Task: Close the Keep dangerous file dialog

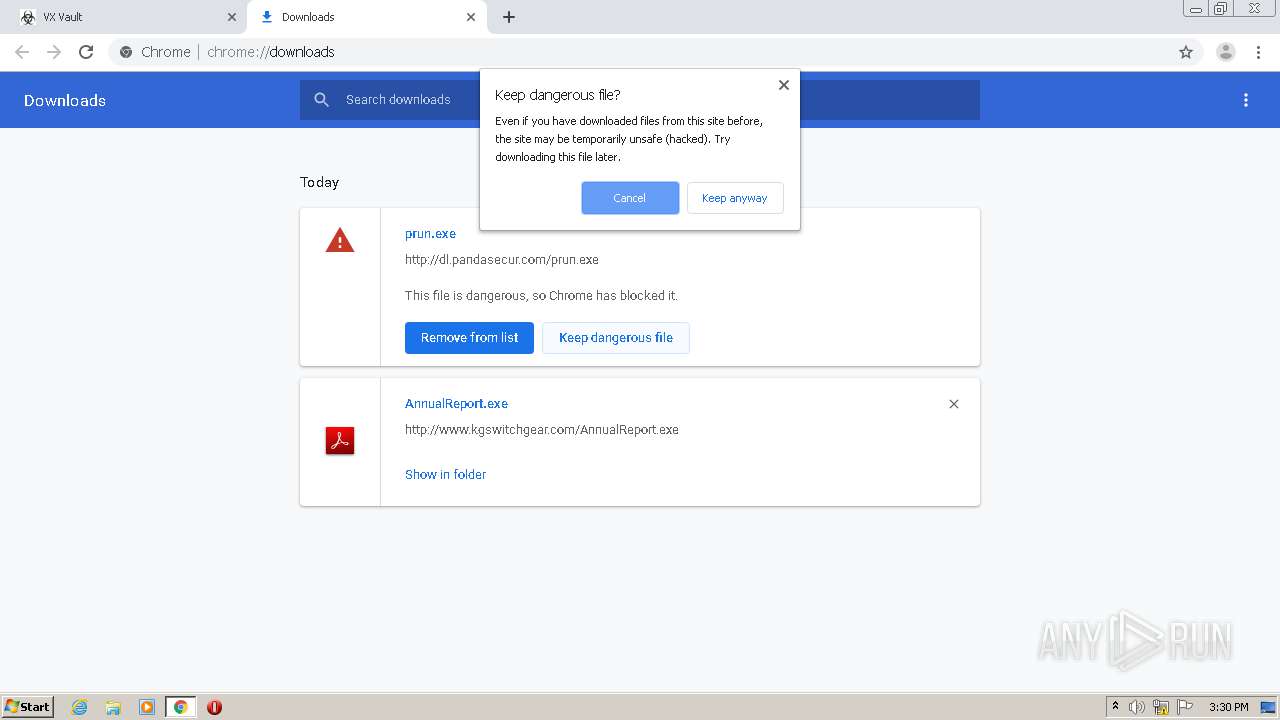Action: click(x=784, y=85)
